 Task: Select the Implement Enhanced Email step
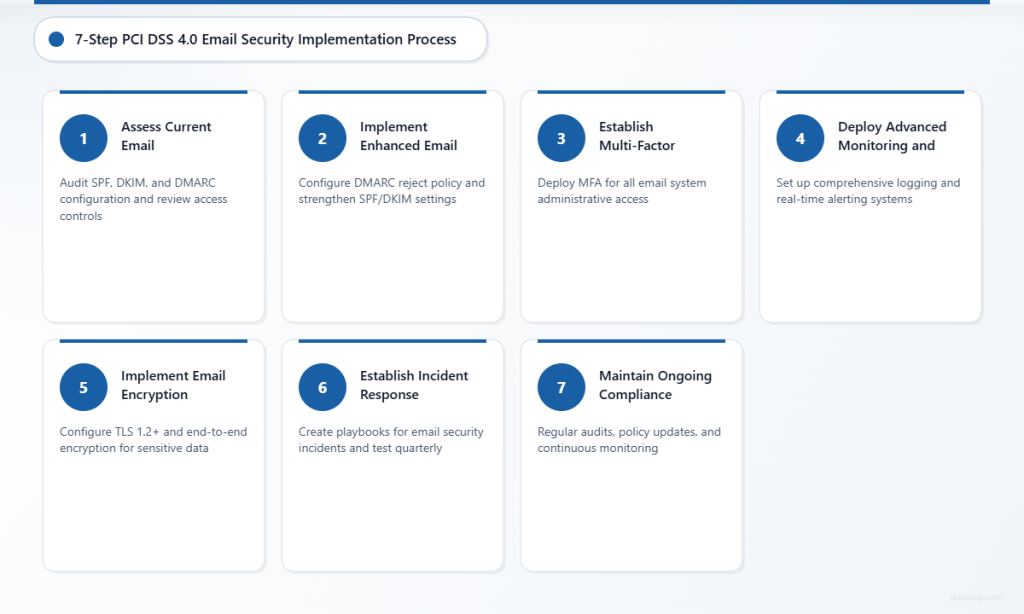408,136
